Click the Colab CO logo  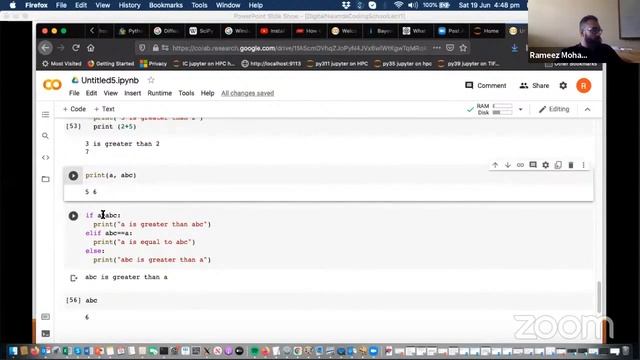tap(52, 85)
